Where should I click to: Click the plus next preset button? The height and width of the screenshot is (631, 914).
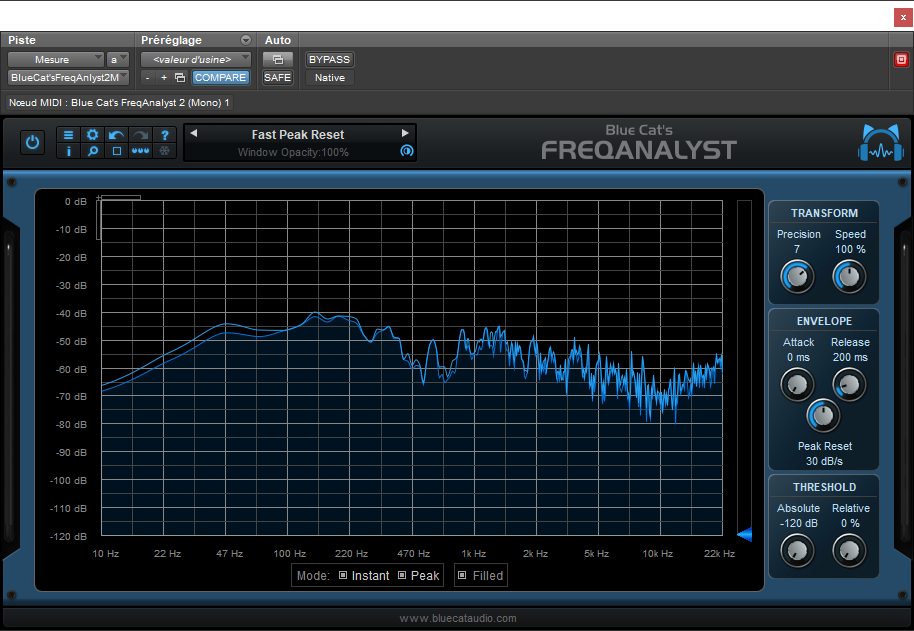pos(164,77)
